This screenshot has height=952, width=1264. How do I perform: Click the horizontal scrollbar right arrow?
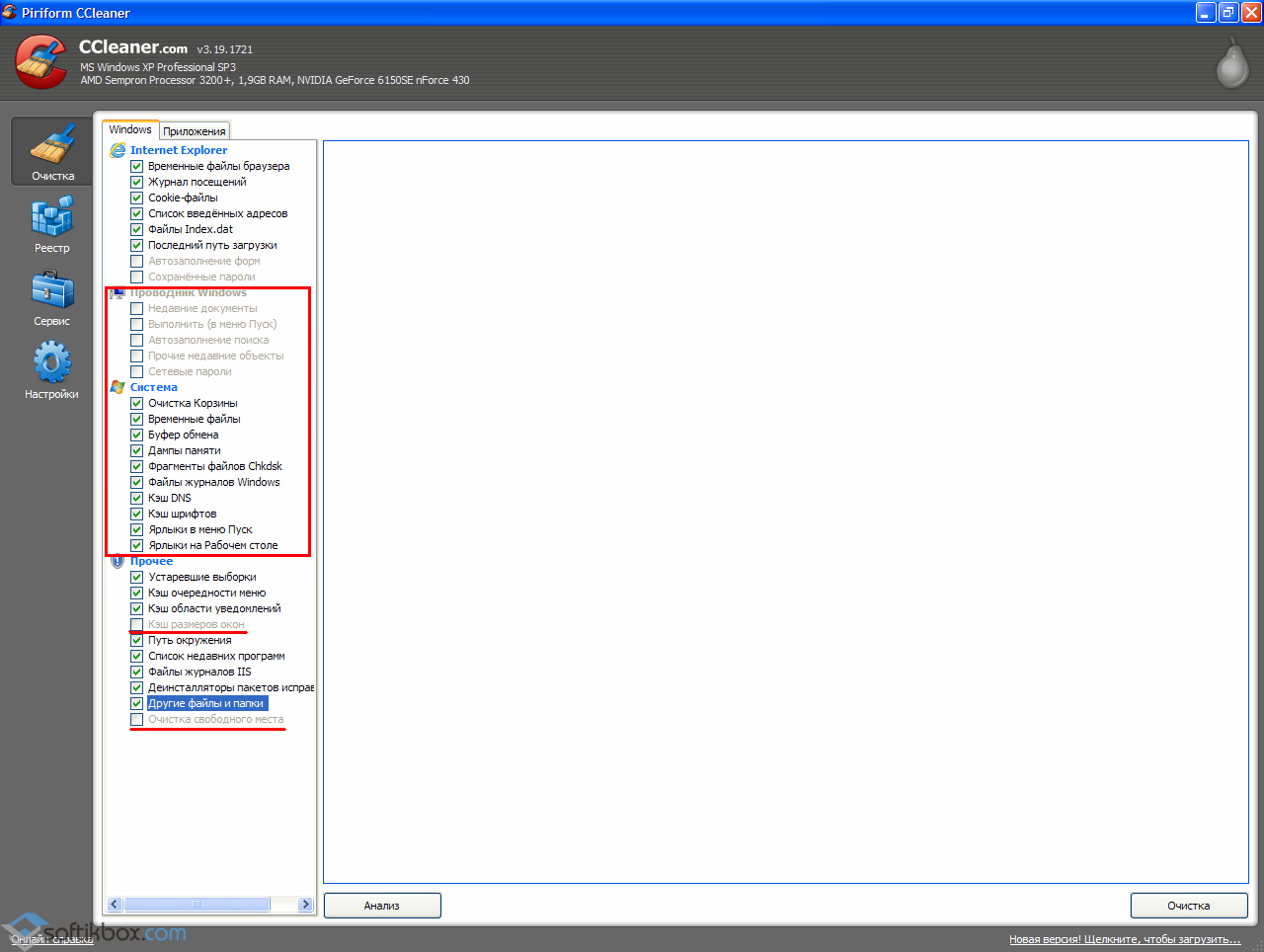[305, 904]
